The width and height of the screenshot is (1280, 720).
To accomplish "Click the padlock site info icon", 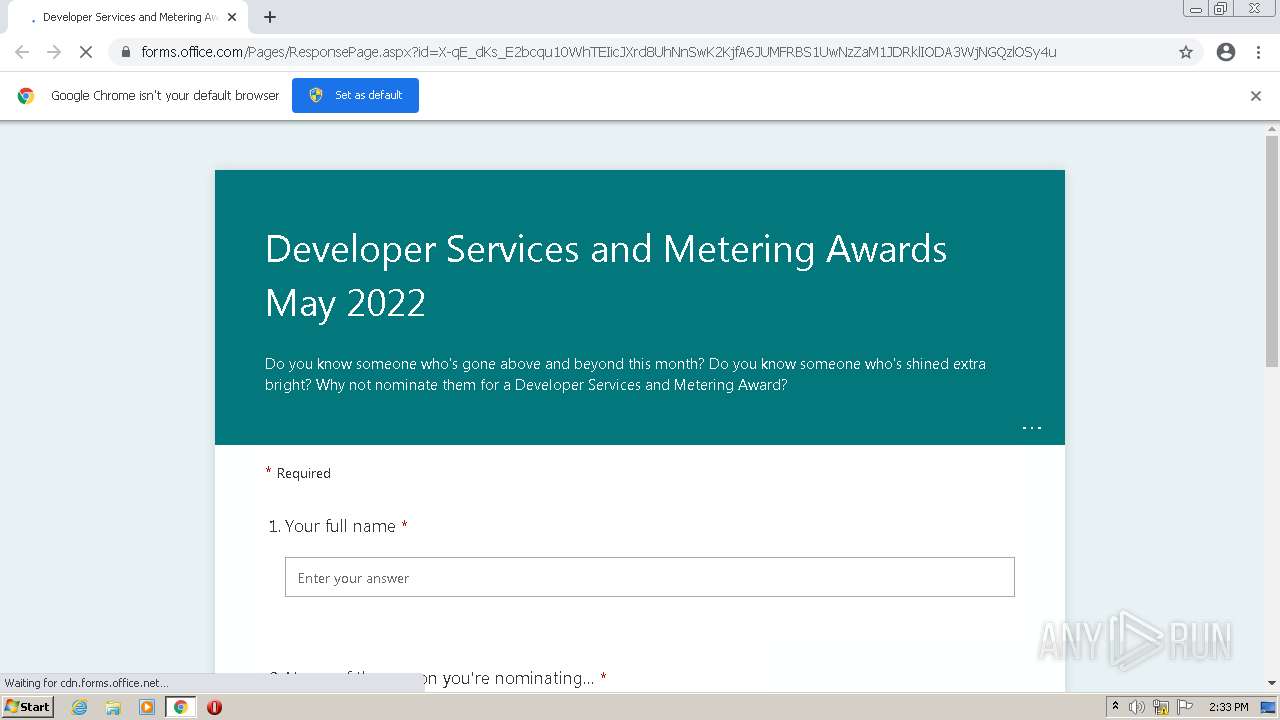I will tap(125, 52).
